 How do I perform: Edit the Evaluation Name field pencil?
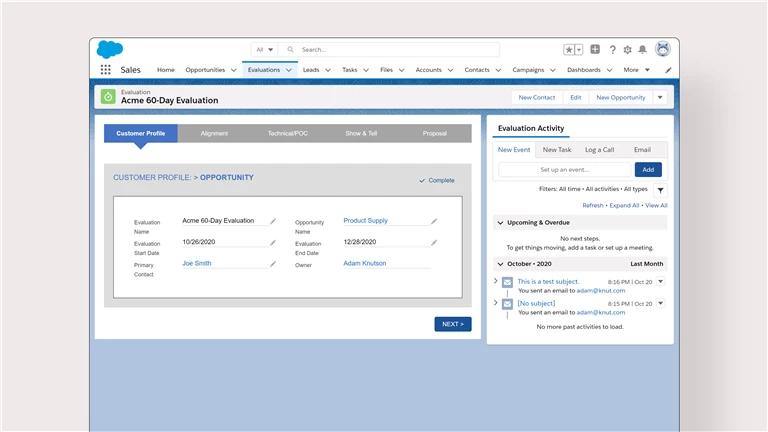273,221
